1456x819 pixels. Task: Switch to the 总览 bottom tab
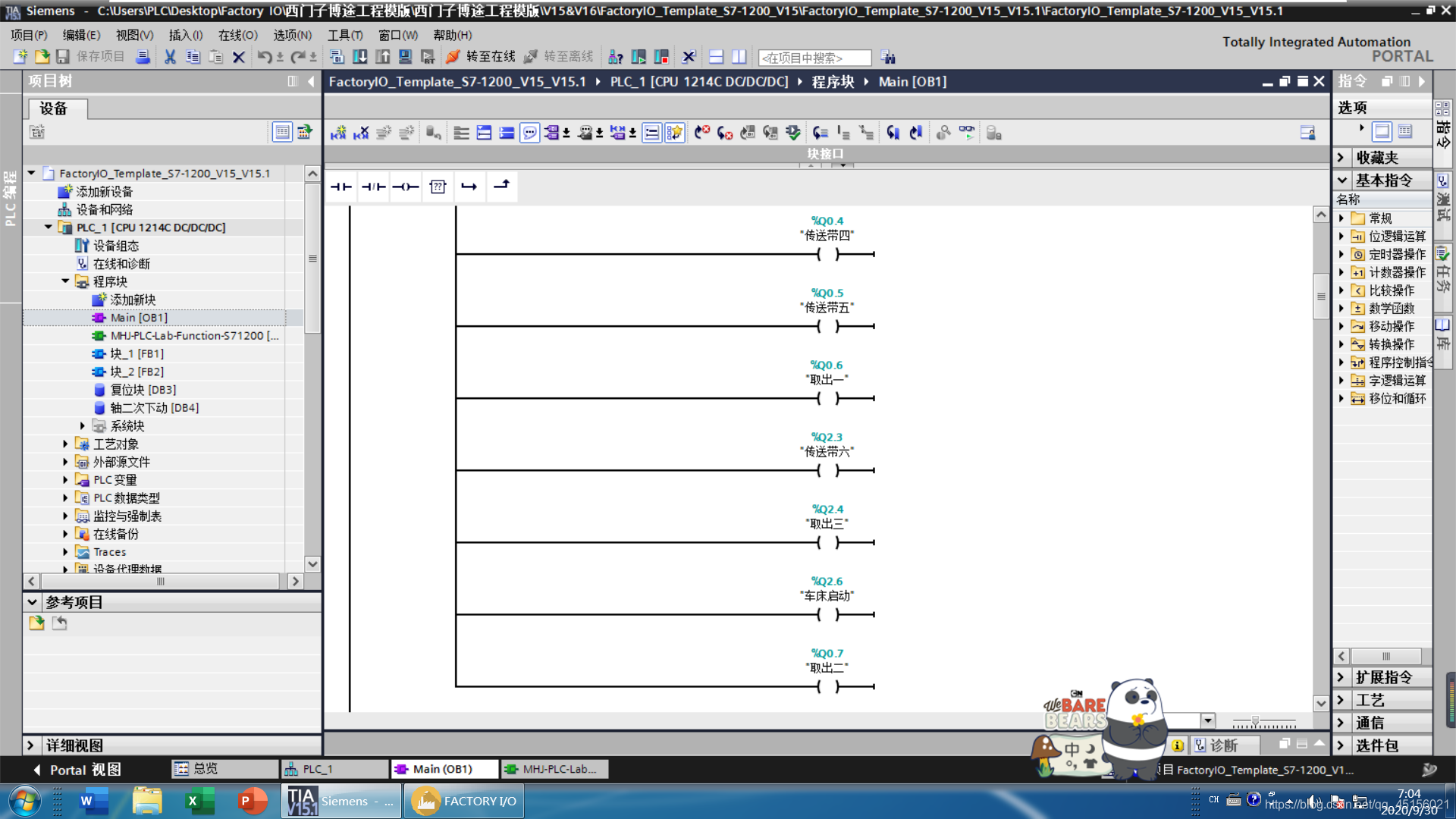(x=224, y=769)
